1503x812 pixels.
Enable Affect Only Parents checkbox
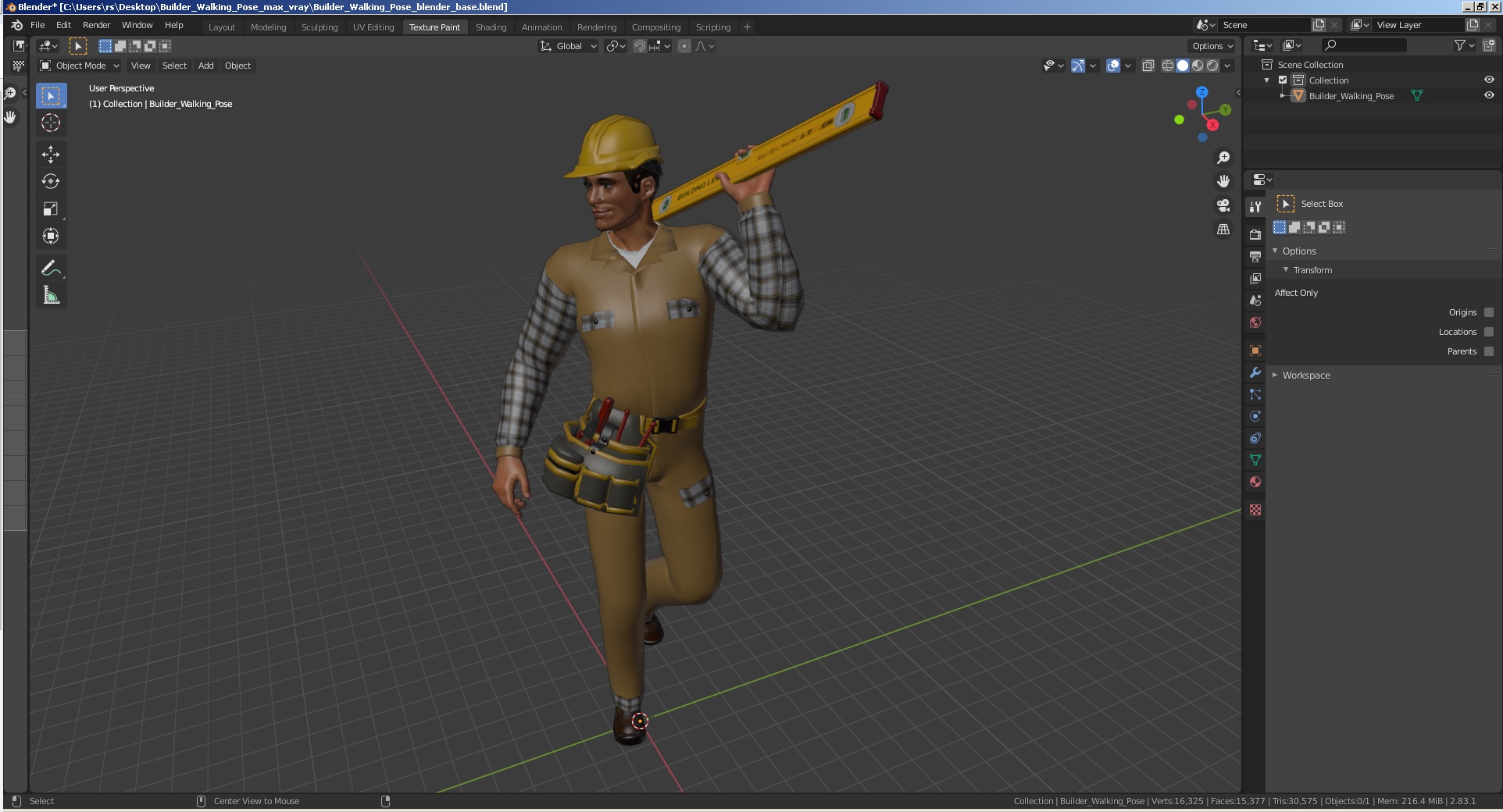coord(1489,351)
